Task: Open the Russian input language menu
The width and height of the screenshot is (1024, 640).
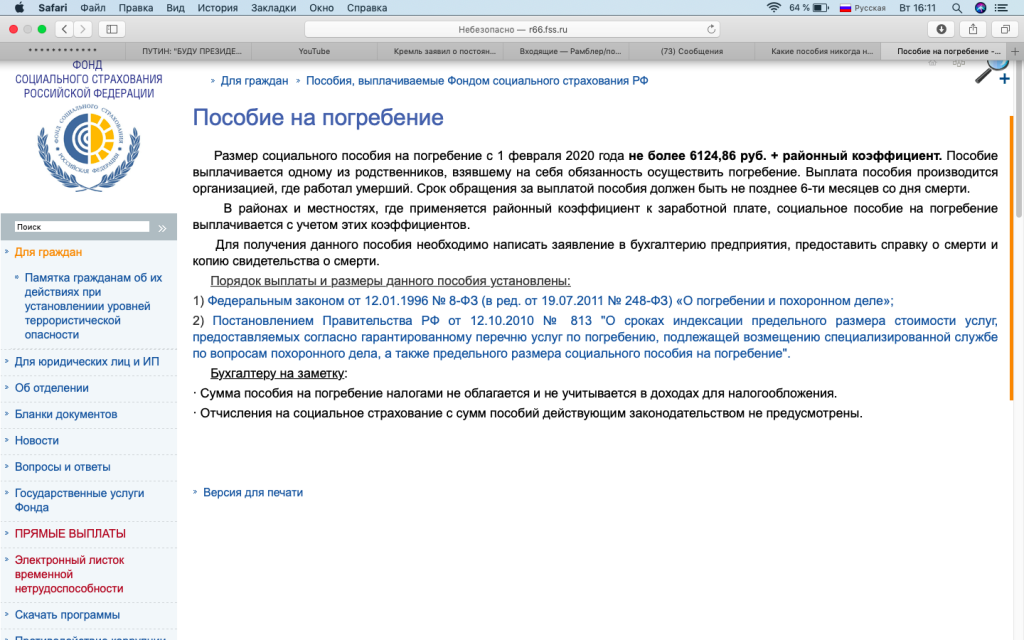Action: [862, 7]
